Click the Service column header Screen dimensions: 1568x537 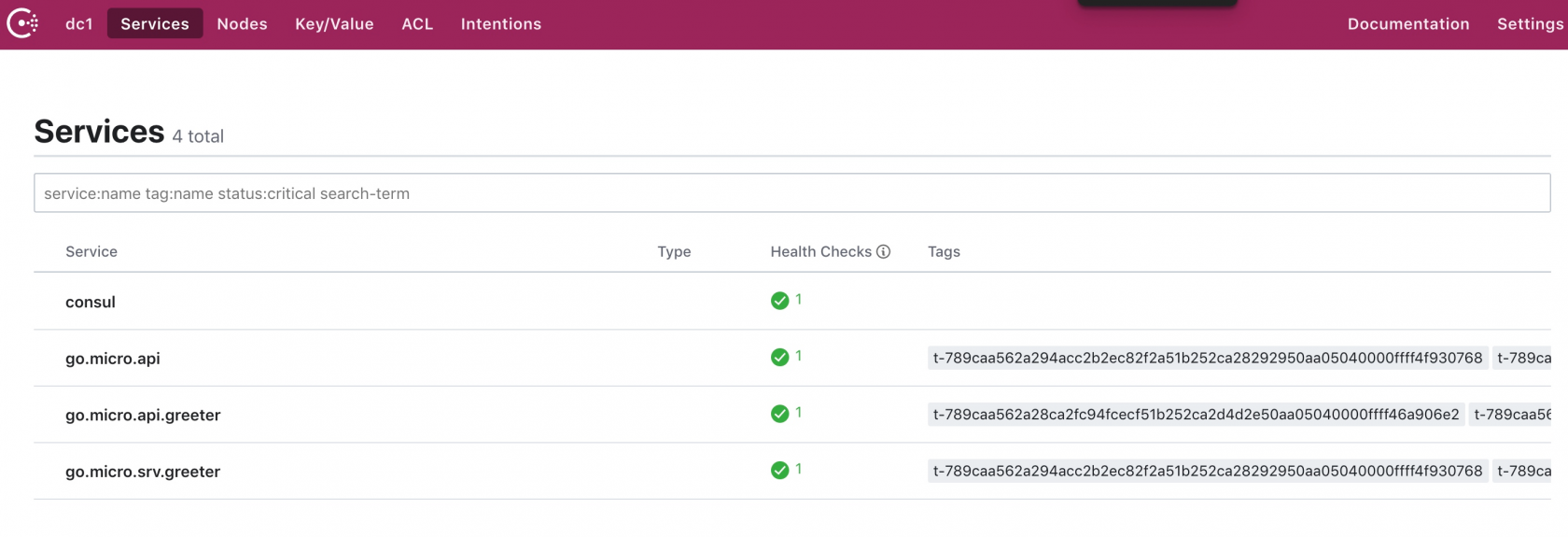[91, 251]
